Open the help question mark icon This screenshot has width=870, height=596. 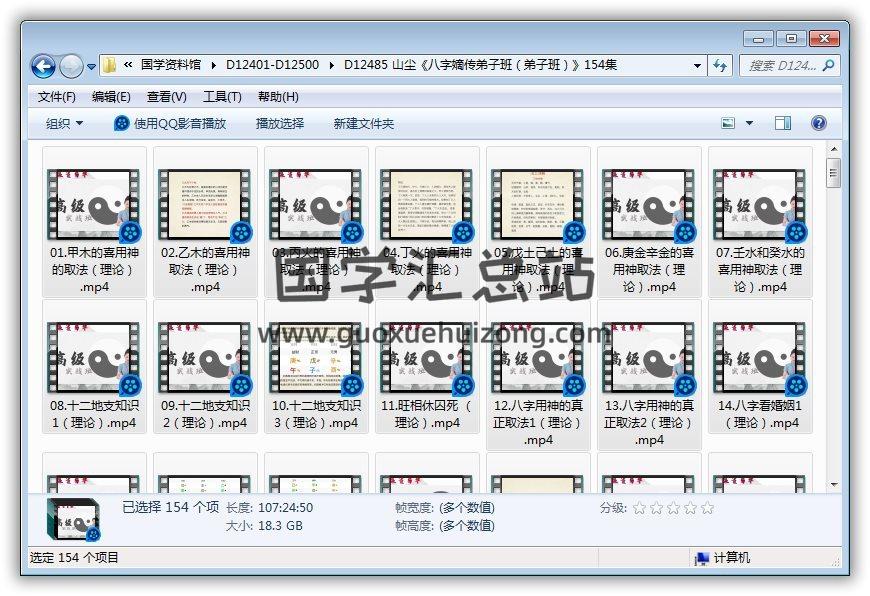pos(818,123)
